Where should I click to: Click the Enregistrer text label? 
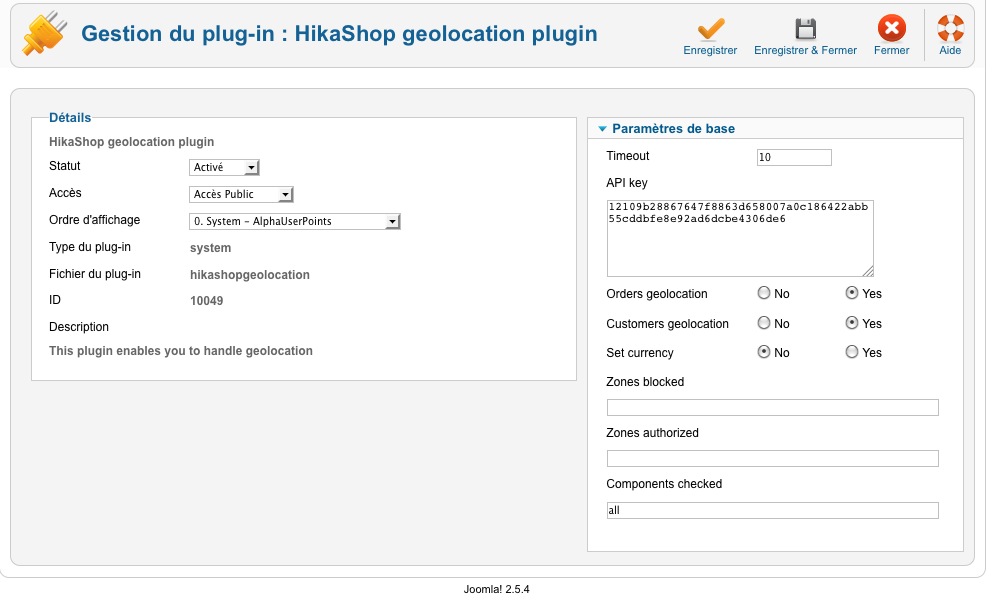(710, 50)
